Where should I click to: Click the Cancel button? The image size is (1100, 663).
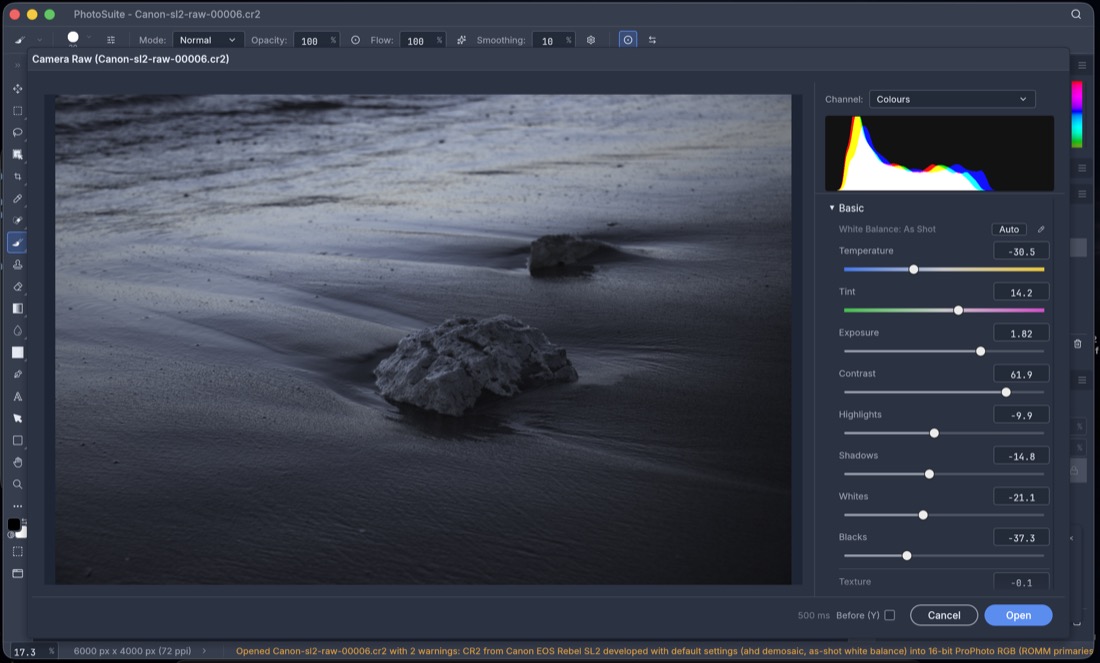coord(944,615)
